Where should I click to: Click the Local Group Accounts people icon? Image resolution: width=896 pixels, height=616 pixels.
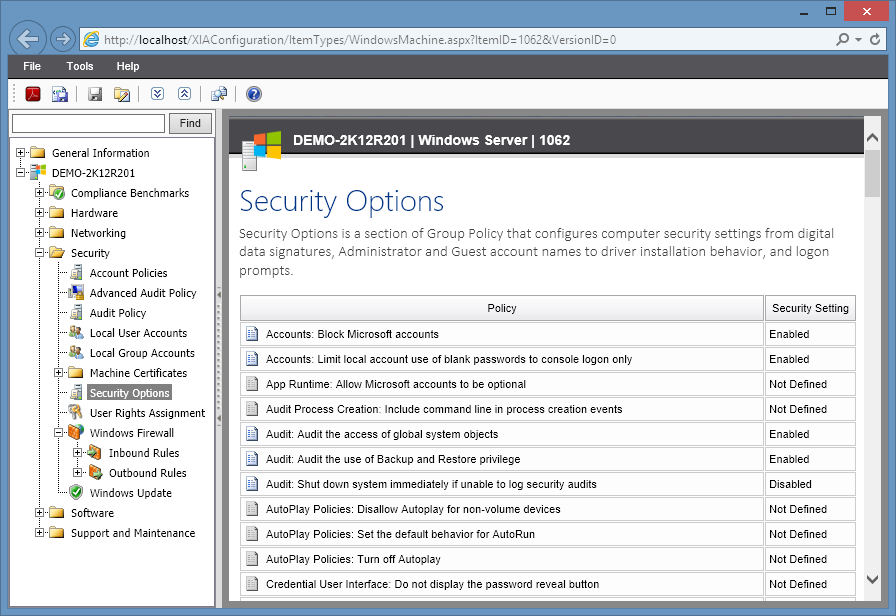[76, 352]
